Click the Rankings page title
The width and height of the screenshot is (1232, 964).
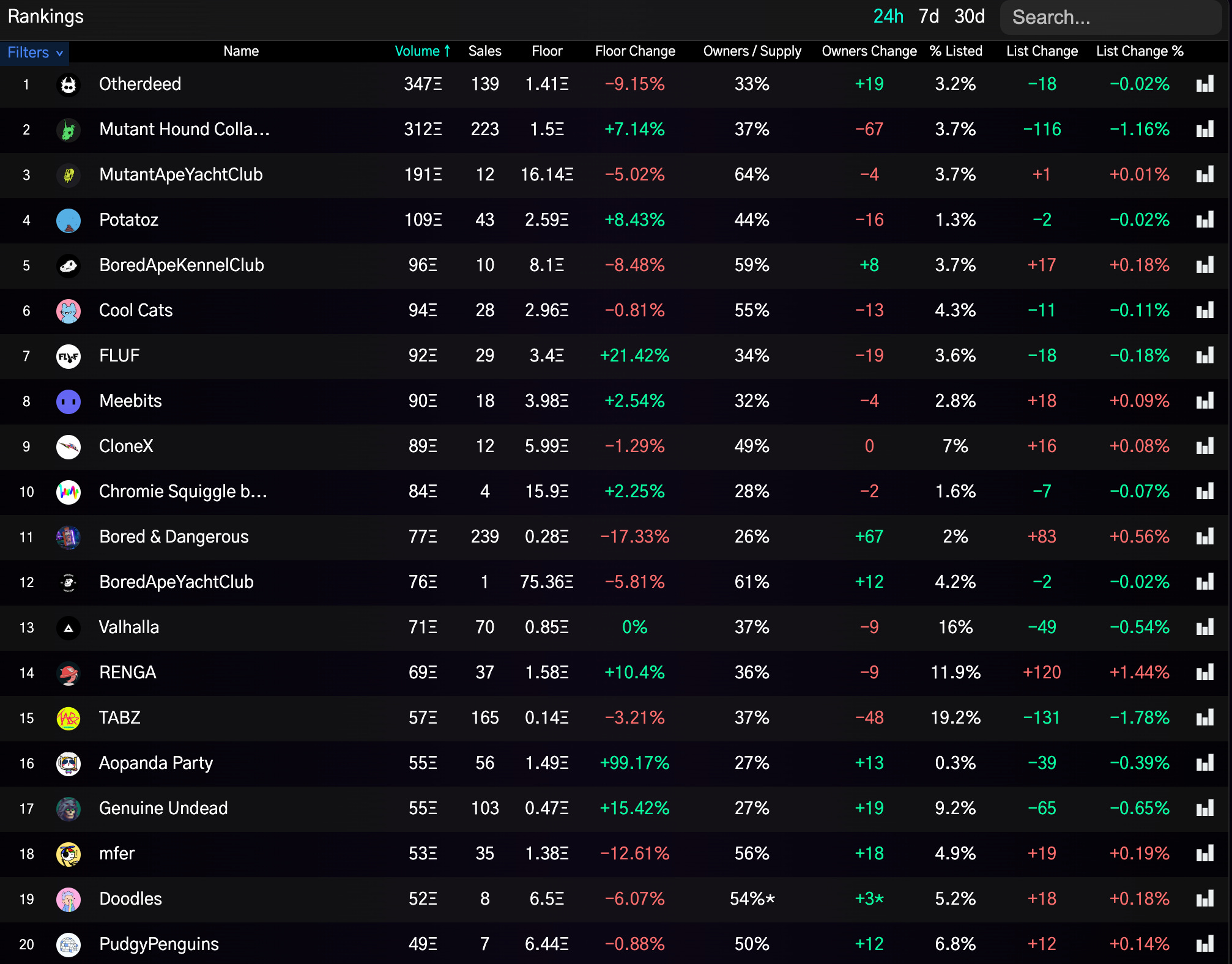46,17
